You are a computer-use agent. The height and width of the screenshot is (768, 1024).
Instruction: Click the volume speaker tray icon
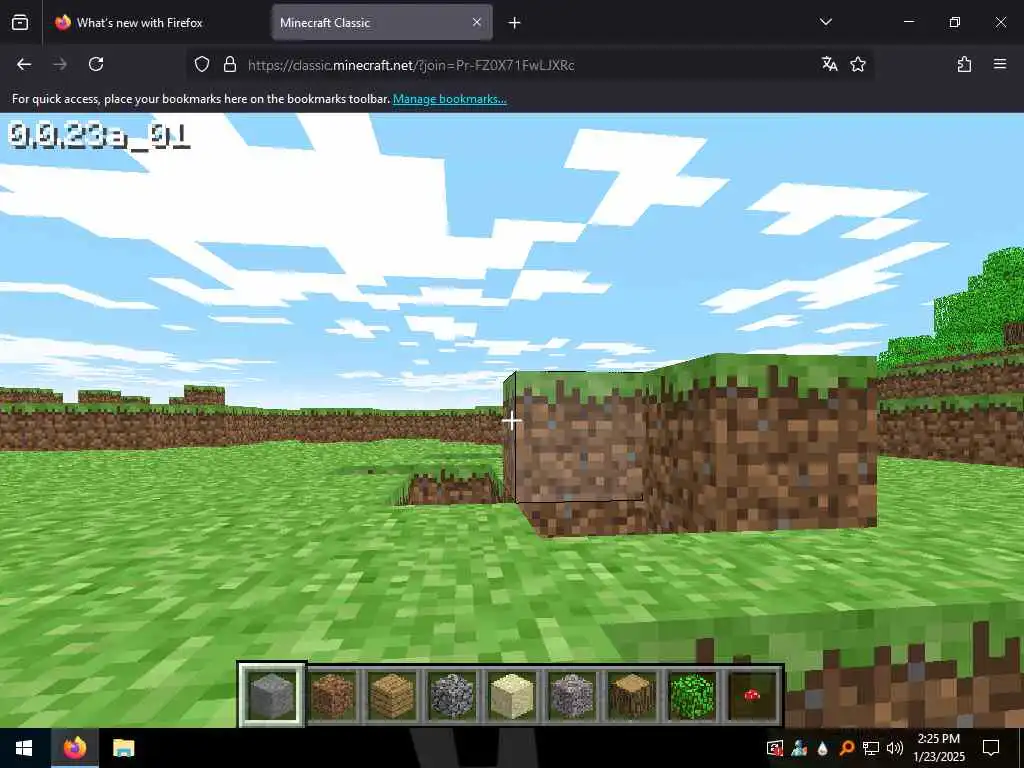895,748
